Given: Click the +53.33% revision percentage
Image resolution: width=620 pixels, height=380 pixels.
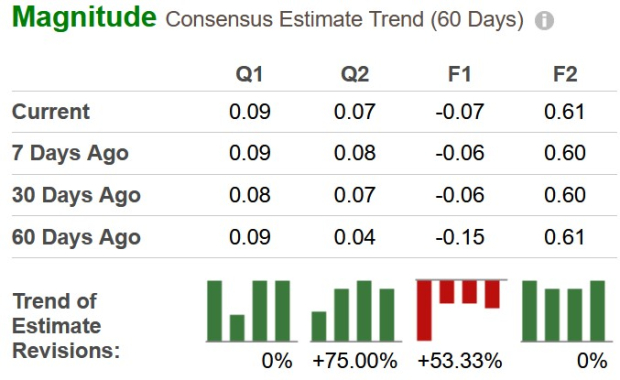Looking at the screenshot, I should [460, 361].
